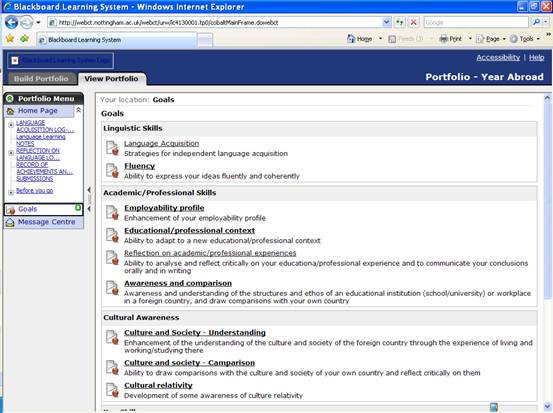553x413 pixels.
Task: Click the Educational/professional context goal icon
Action: coord(113,235)
